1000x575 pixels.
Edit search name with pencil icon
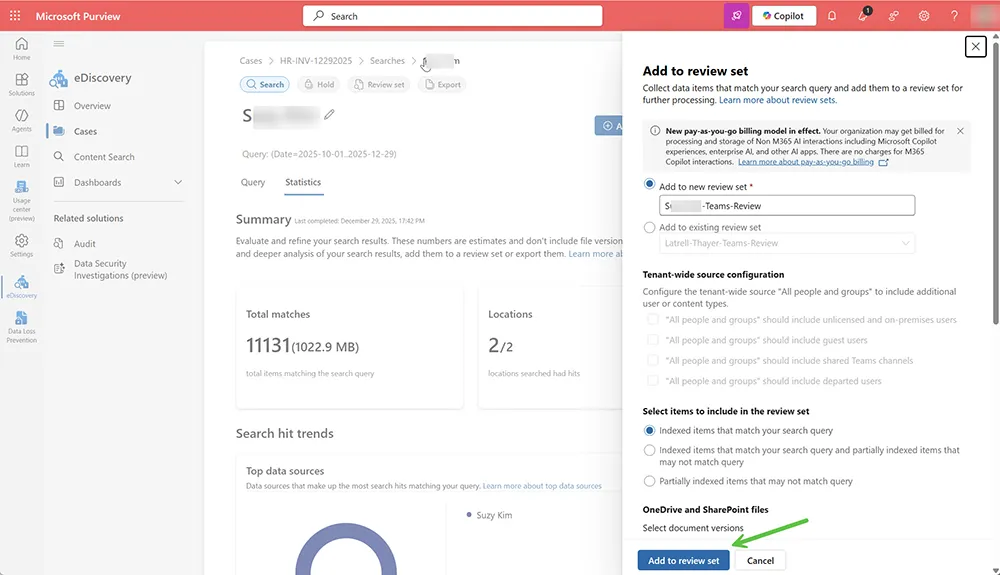click(329, 114)
